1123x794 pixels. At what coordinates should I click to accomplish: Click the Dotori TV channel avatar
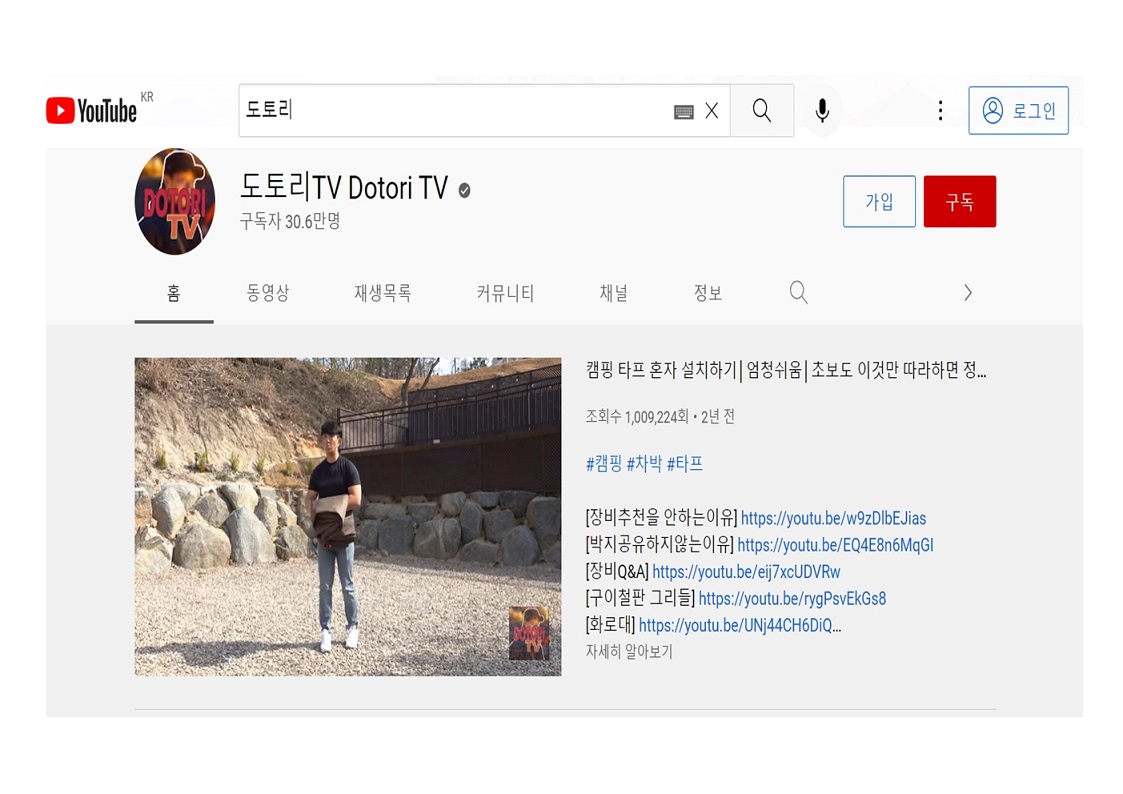[175, 201]
